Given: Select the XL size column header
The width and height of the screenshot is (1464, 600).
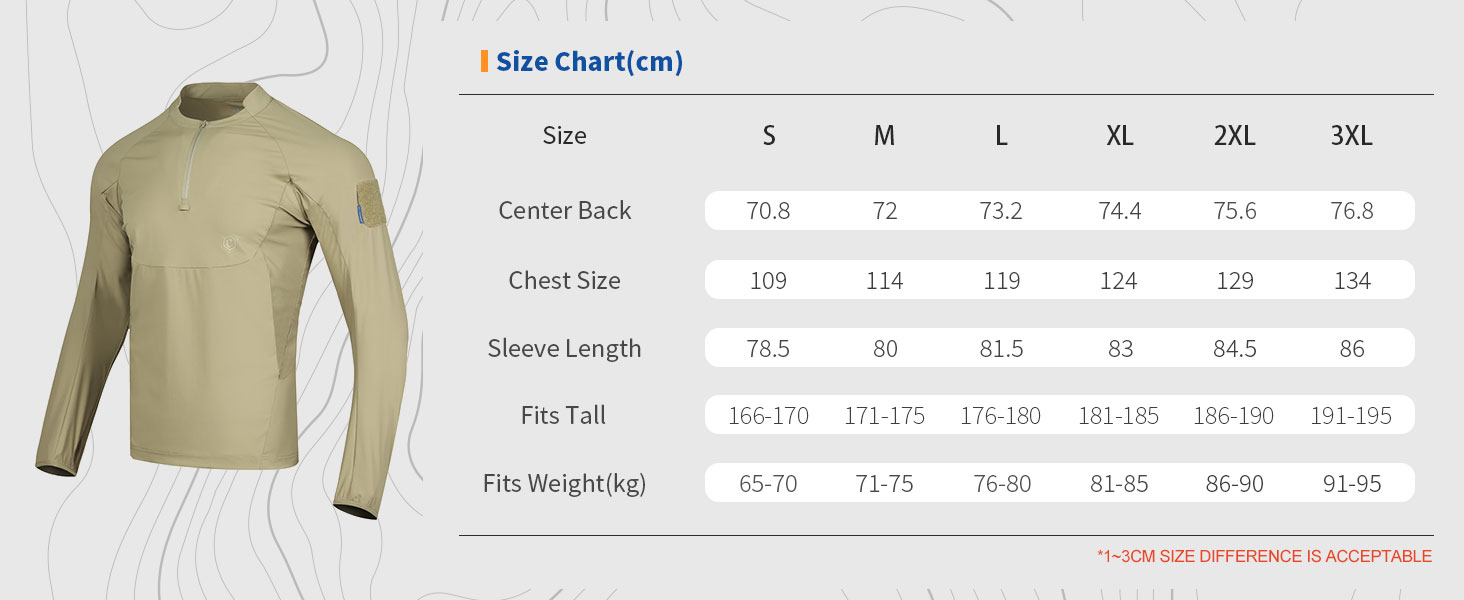Looking at the screenshot, I should point(1119,136).
